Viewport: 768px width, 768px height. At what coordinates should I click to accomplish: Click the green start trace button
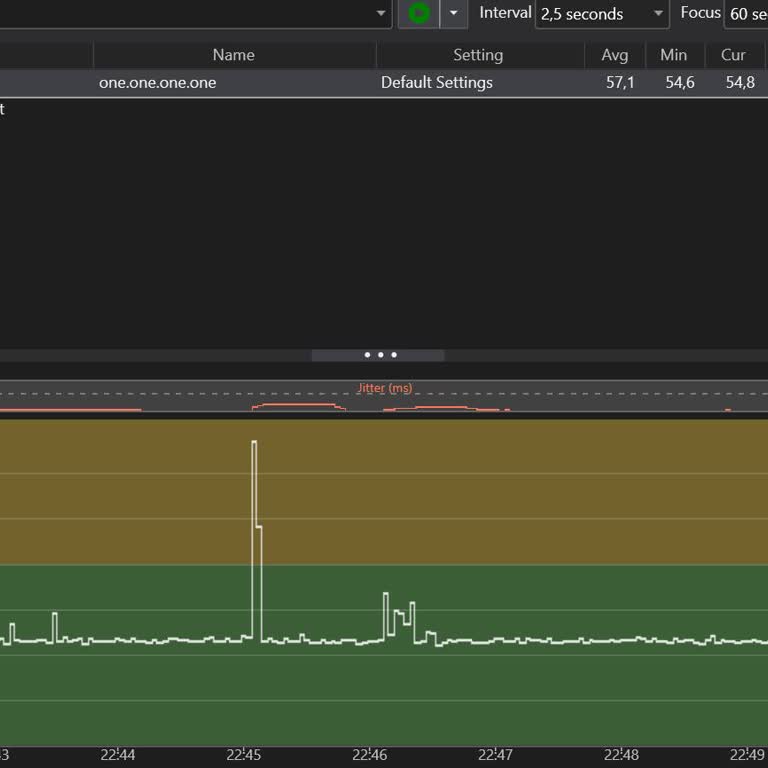(x=419, y=13)
